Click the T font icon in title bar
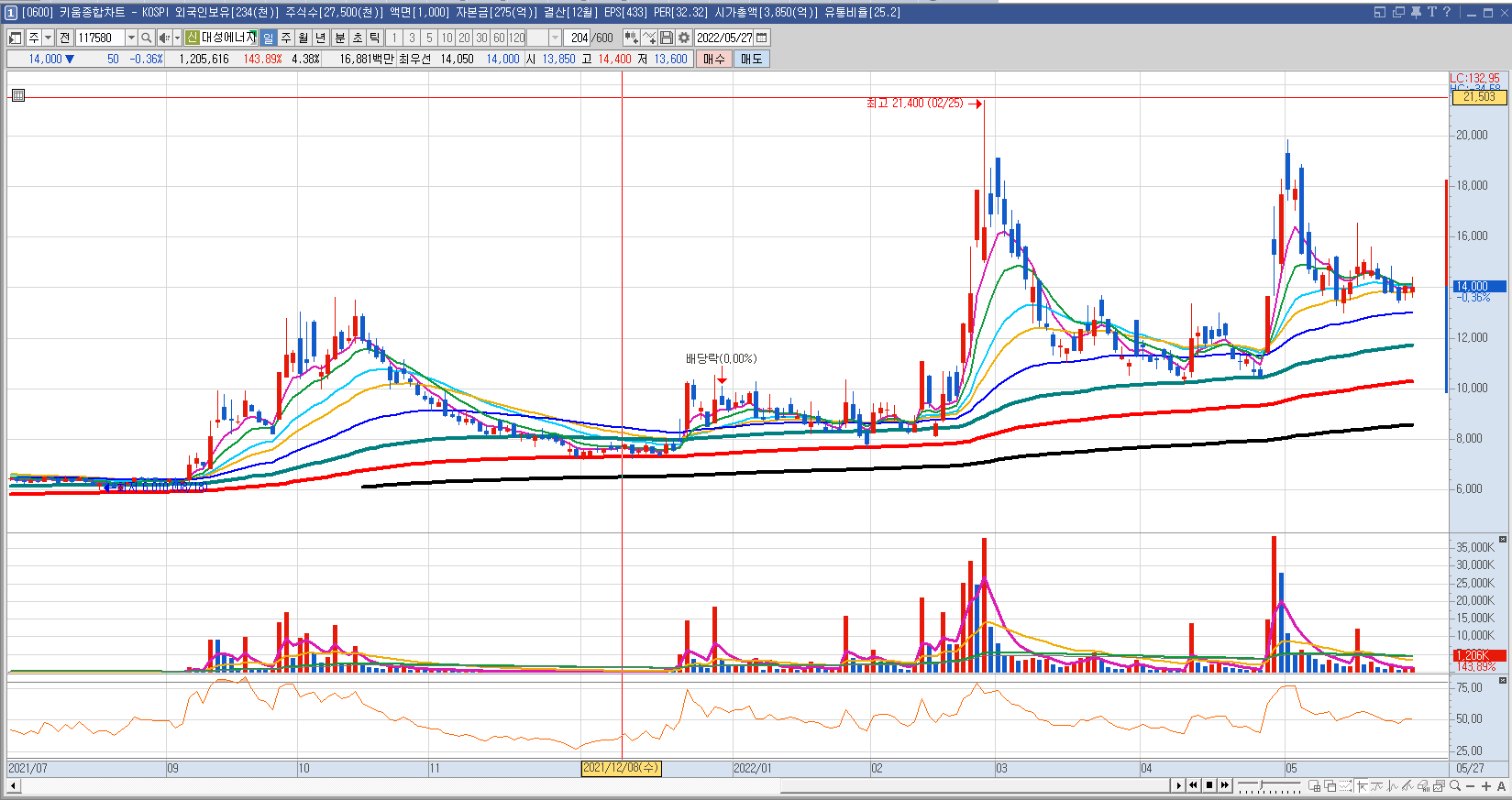 [1431, 12]
